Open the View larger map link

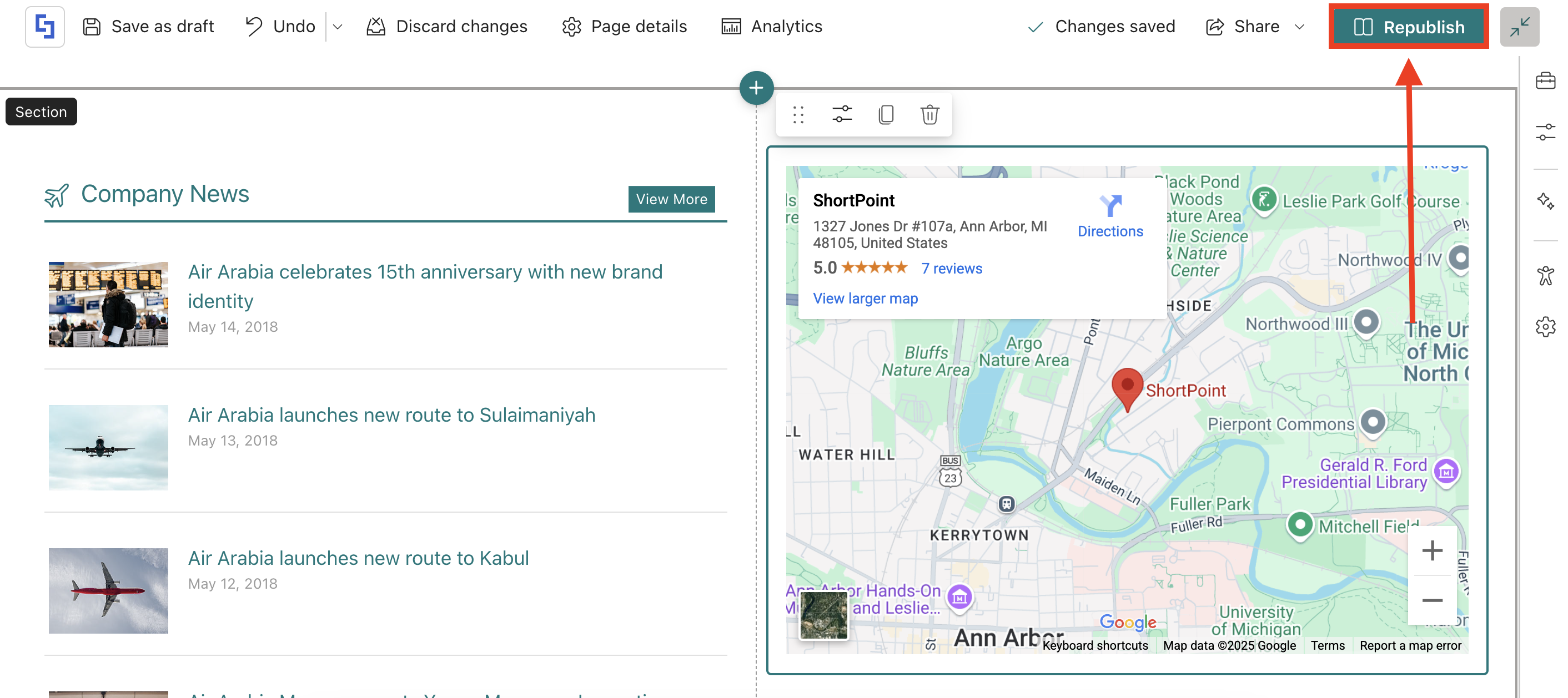coord(865,299)
